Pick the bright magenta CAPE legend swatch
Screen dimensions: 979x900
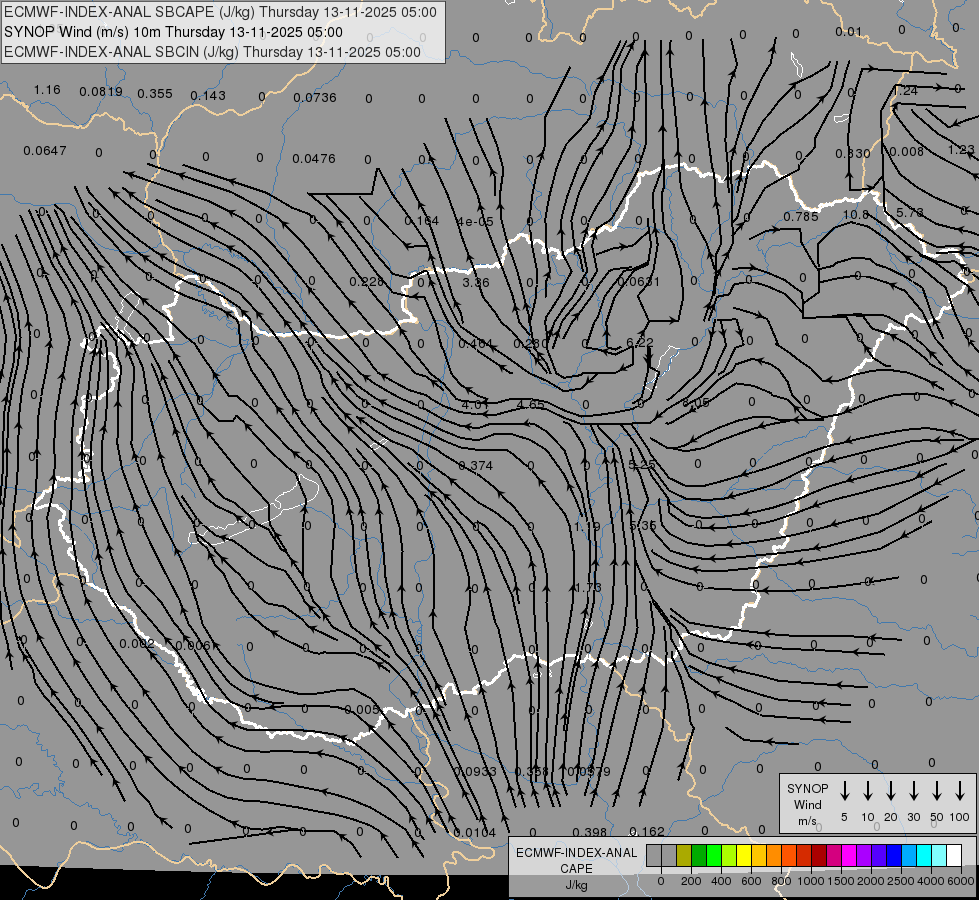coord(849,855)
